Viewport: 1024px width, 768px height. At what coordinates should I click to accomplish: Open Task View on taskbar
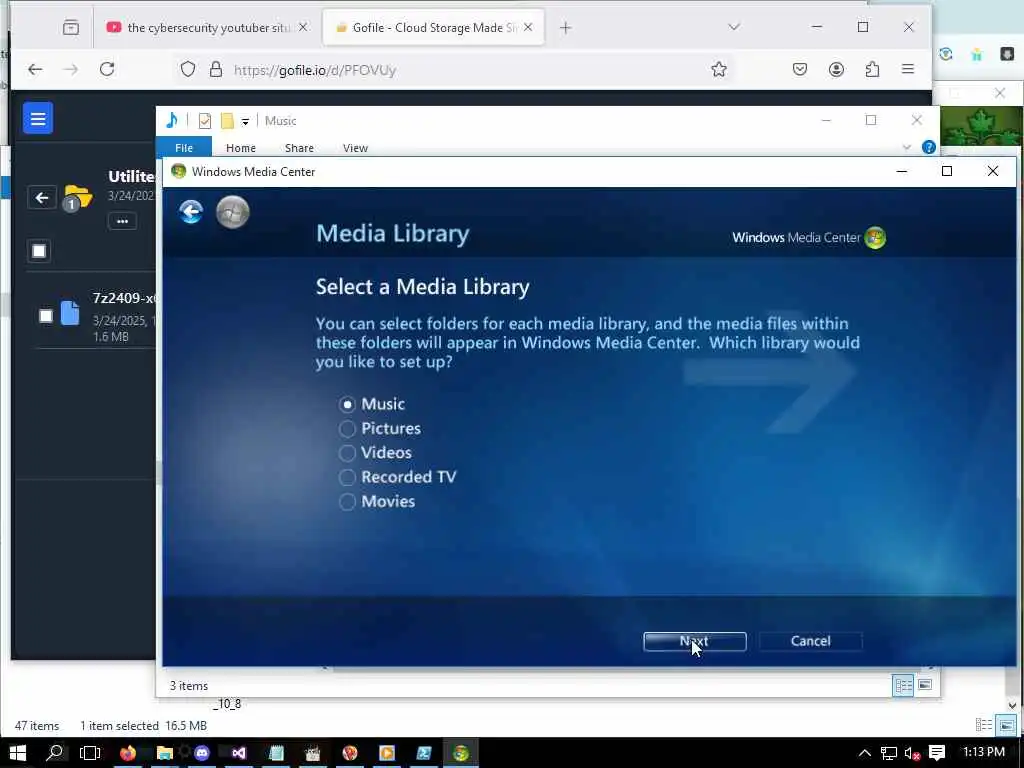(89, 753)
